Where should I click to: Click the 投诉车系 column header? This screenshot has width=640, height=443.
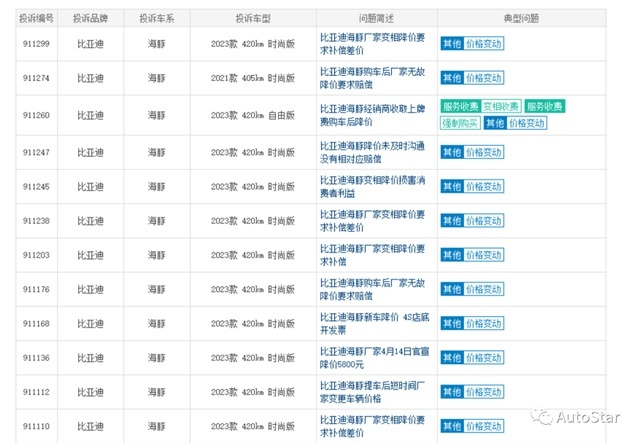pyautogui.click(x=157, y=18)
